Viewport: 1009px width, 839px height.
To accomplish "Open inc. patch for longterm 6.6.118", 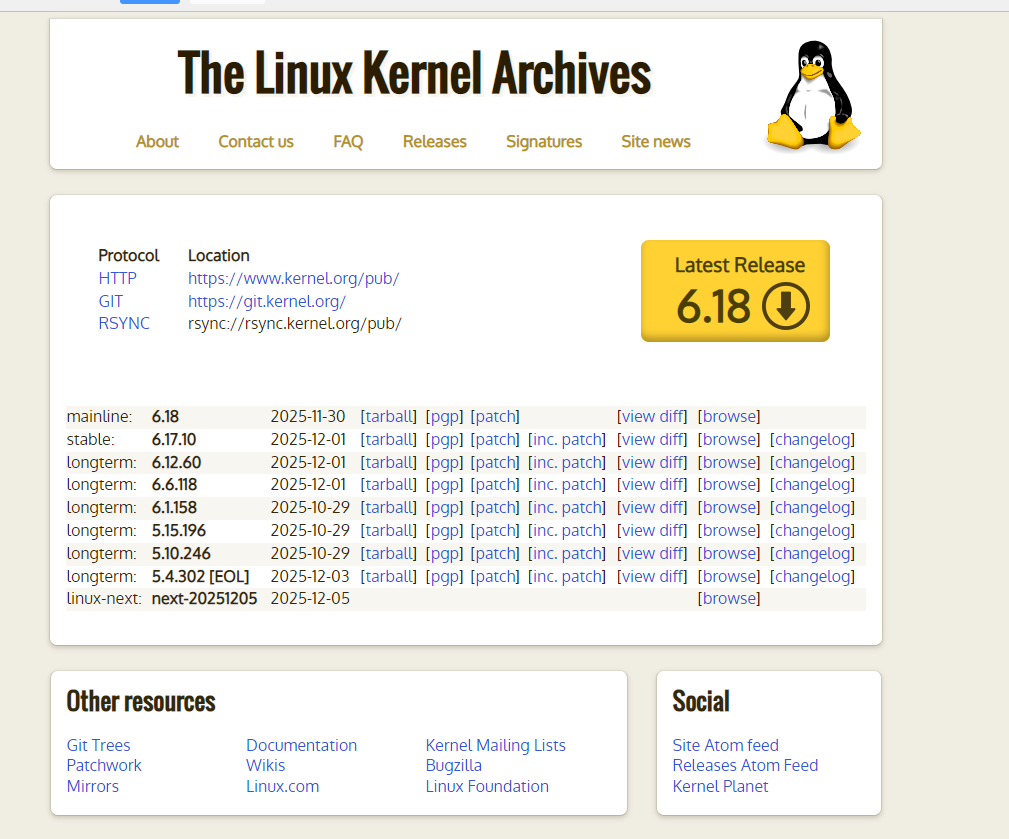I will (567, 484).
